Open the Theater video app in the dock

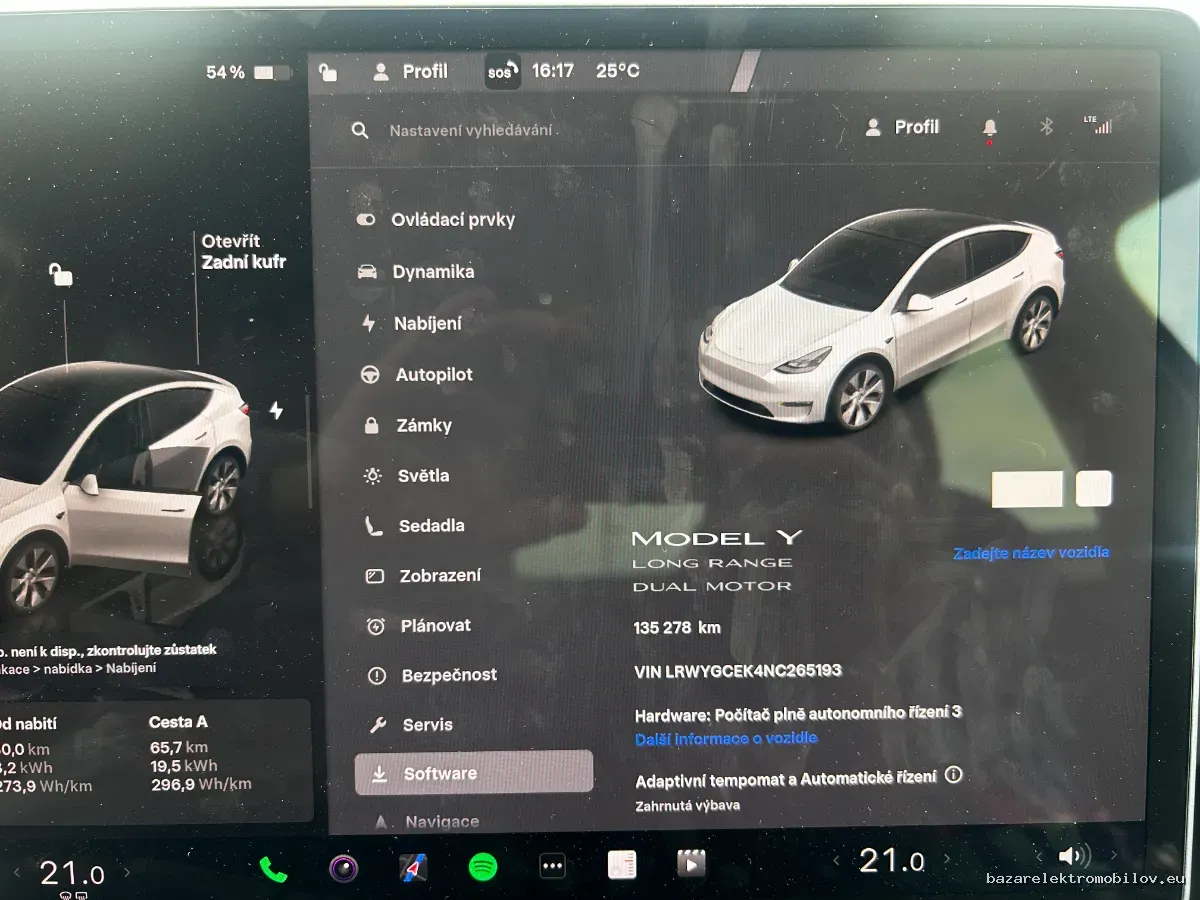[x=691, y=863]
